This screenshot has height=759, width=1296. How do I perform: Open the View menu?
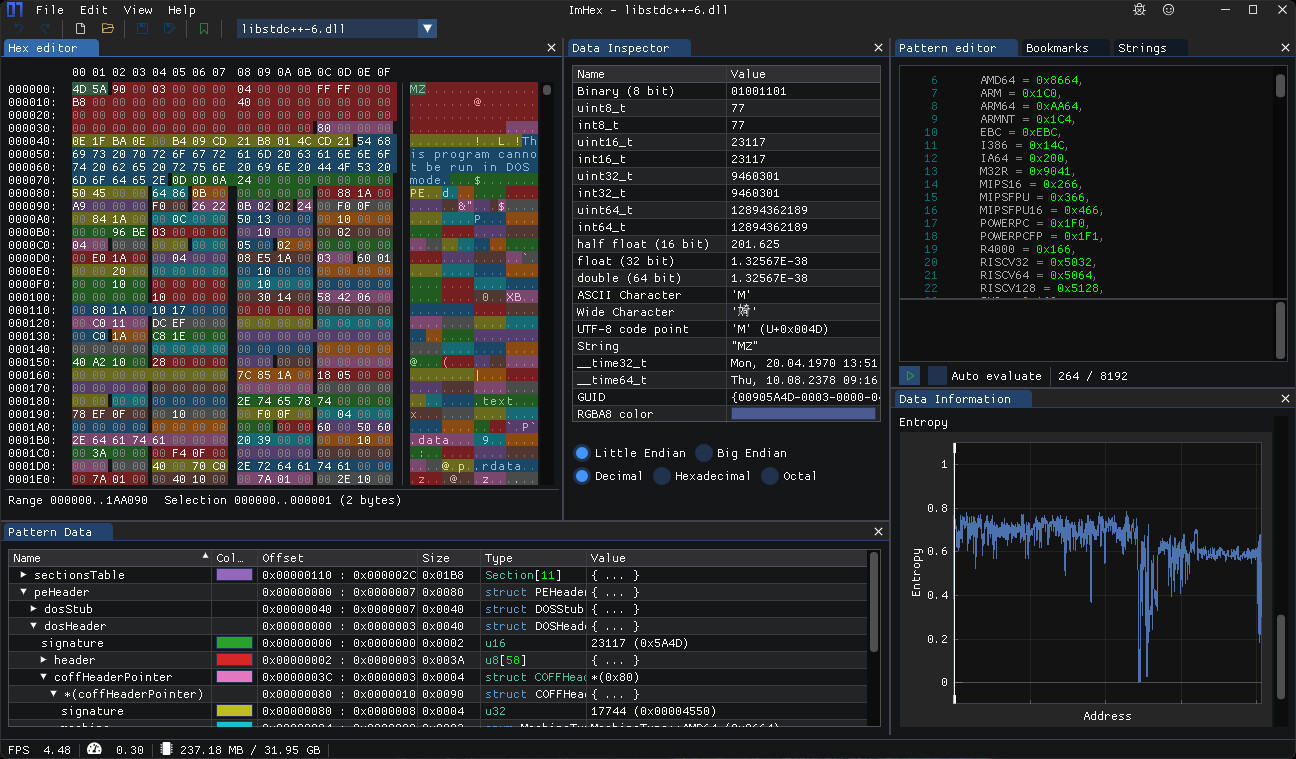click(138, 9)
